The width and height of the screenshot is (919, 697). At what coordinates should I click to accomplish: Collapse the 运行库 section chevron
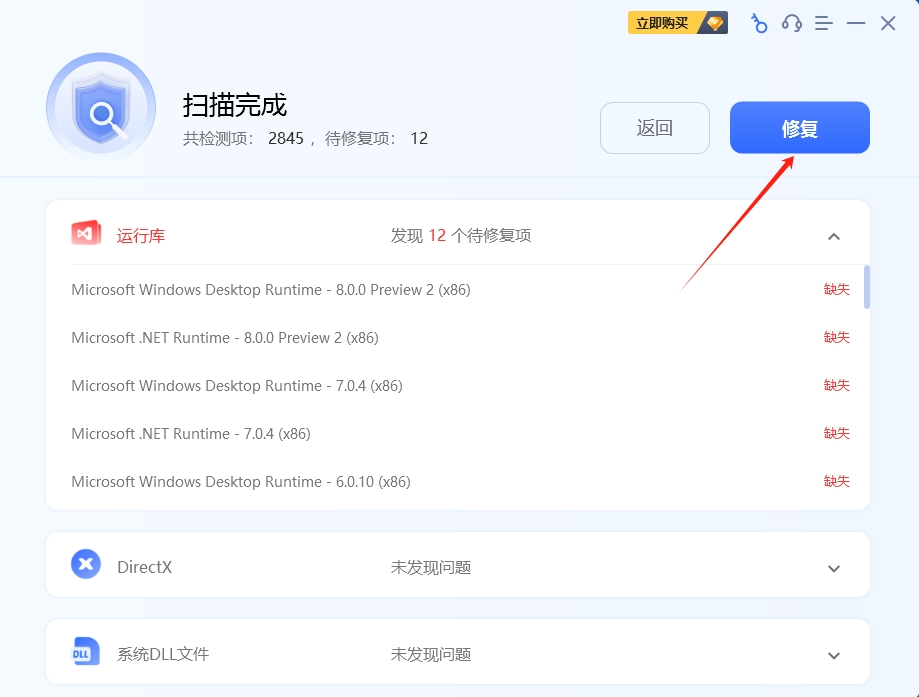click(x=833, y=236)
